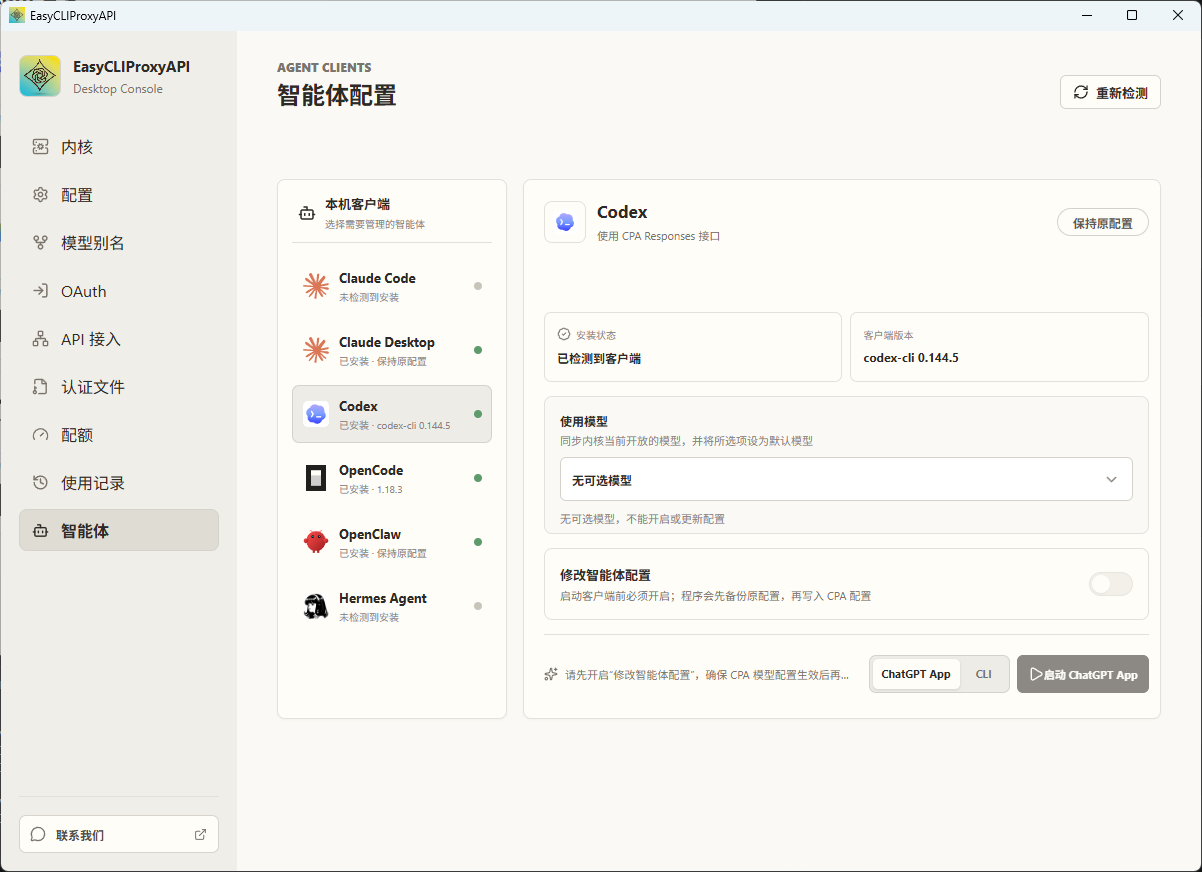
Task: Open the 无可选模型 model dropdown
Action: (846, 479)
